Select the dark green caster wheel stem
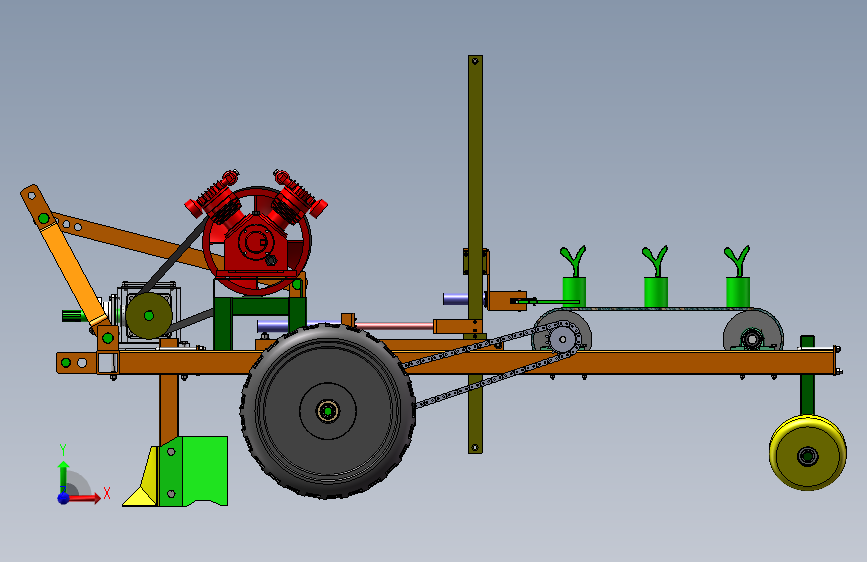 [807, 376]
